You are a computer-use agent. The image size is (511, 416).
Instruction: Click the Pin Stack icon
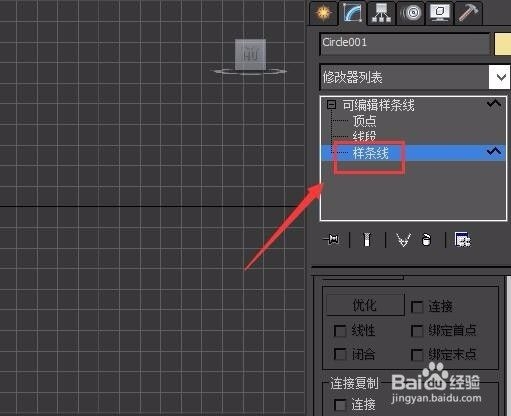(332, 239)
